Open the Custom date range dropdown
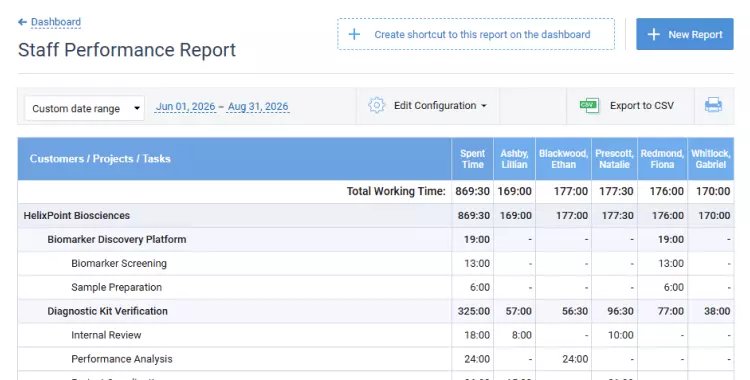 pyautogui.click(x=85, y=108)
